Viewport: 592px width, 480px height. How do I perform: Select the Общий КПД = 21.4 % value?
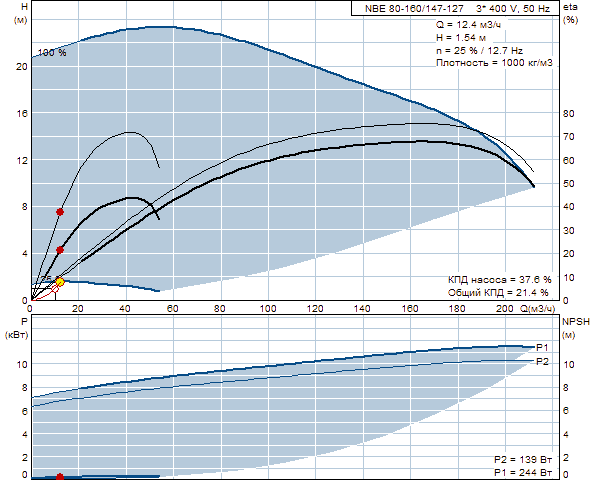498,292
